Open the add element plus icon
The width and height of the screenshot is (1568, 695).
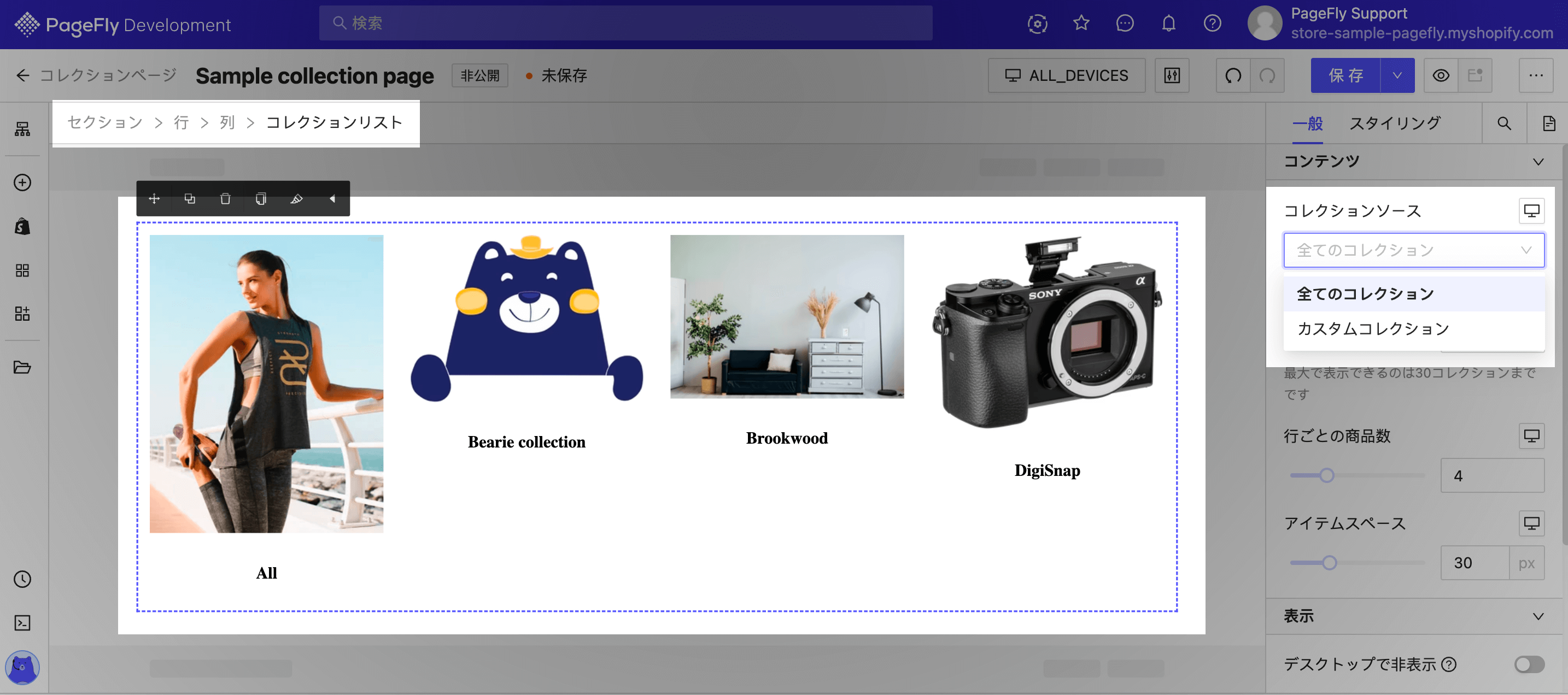[x=22, y=182]
